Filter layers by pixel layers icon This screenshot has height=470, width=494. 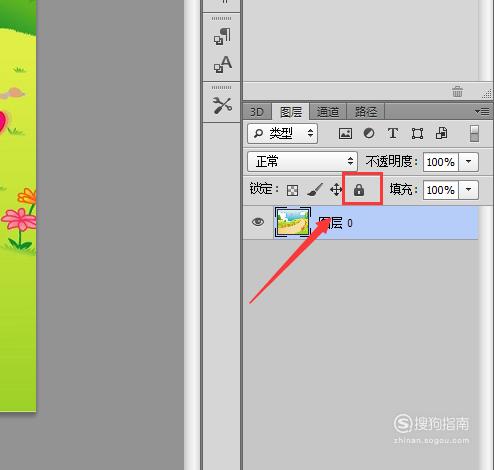coord(345,134)
